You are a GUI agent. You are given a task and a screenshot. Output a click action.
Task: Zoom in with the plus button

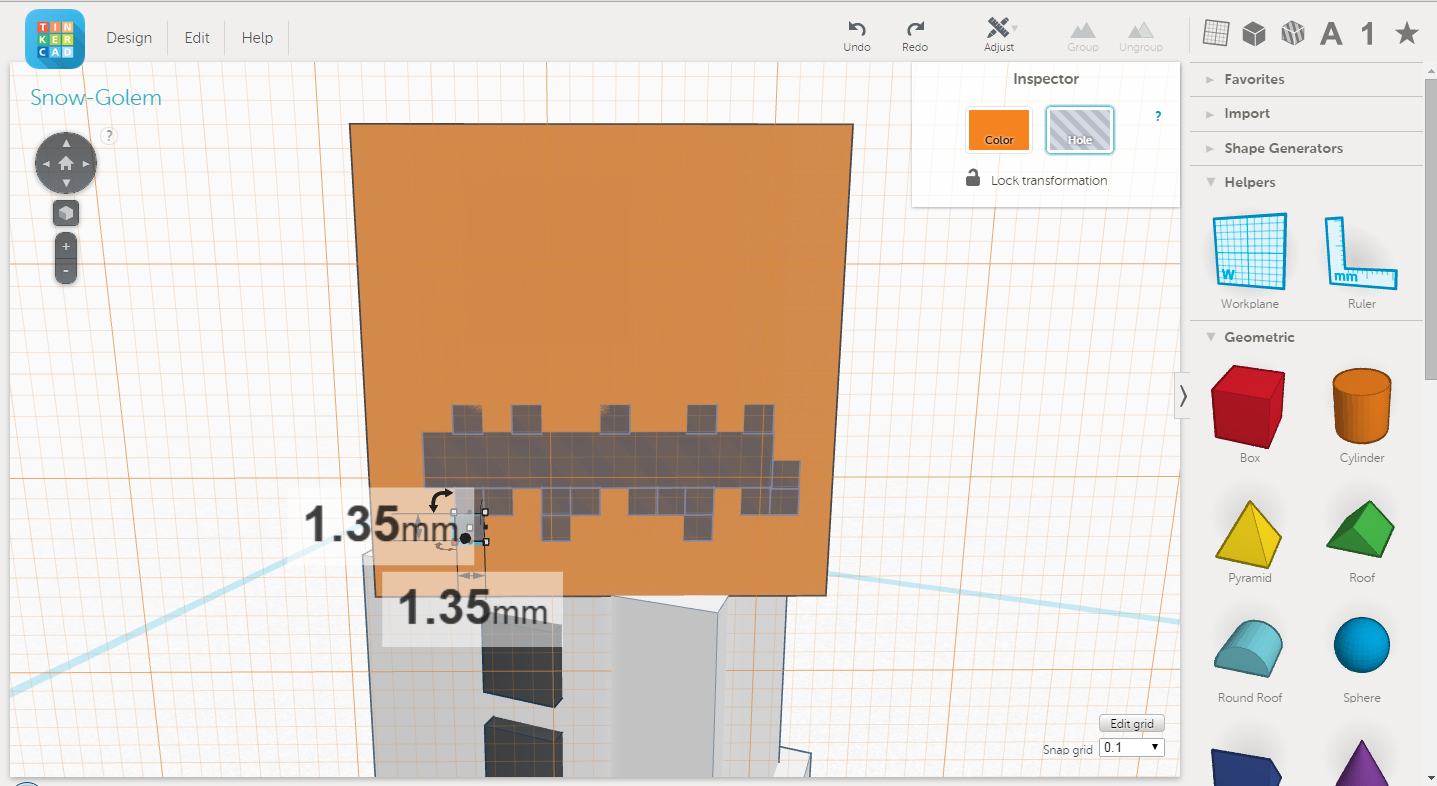[x=66, y=246]
